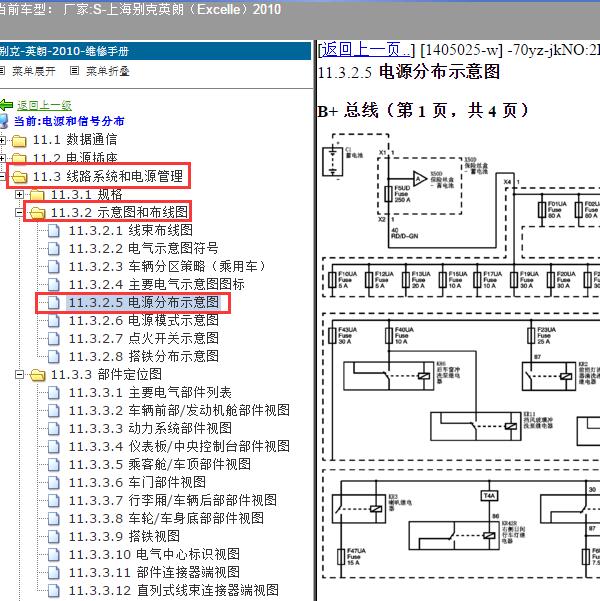
Task: Open 11.3.2.3 车辆分区策略（乘用车）
Action: coord(167,266)
